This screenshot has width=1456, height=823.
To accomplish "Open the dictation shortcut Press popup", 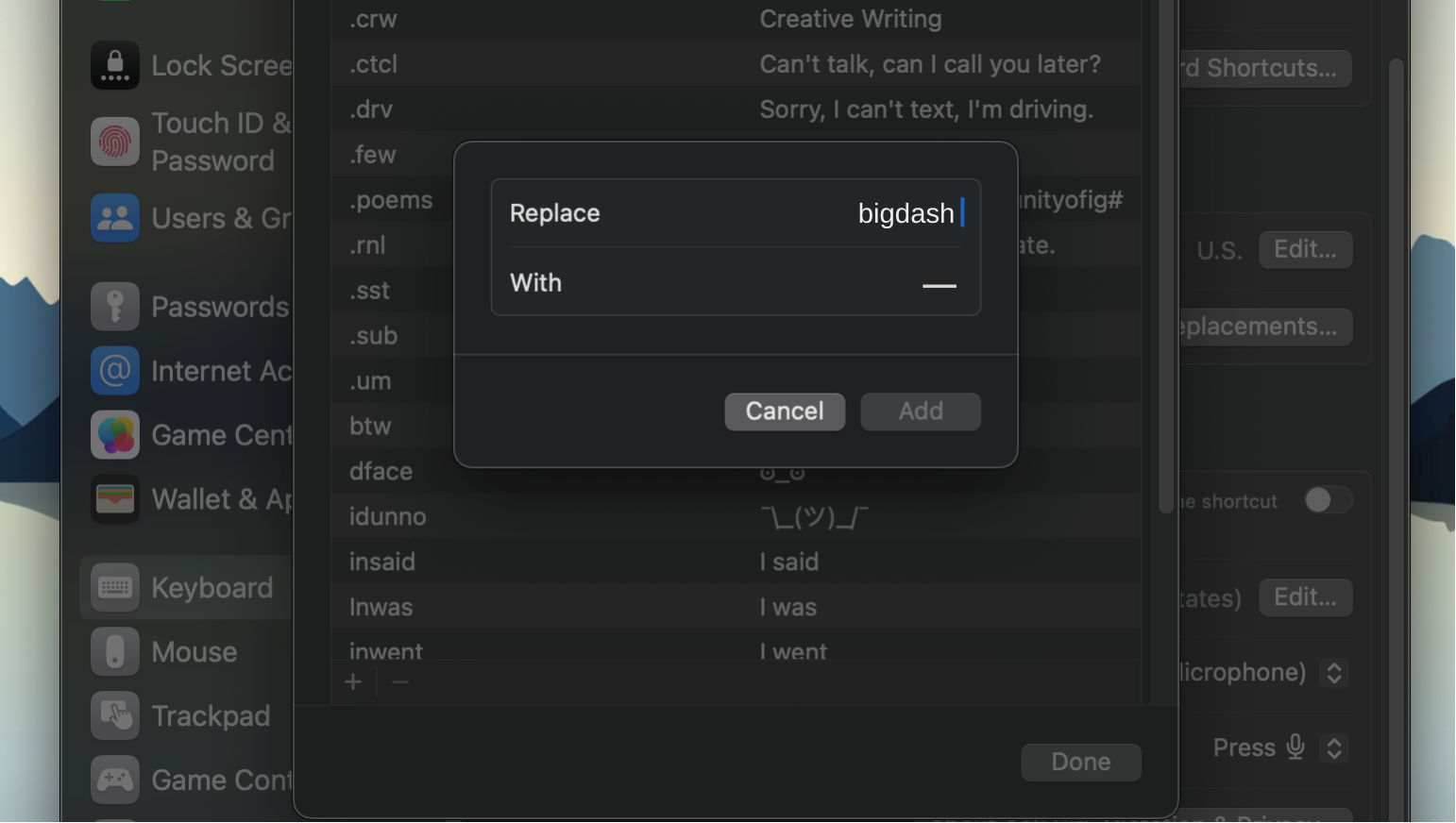I will coord(1334,748).
